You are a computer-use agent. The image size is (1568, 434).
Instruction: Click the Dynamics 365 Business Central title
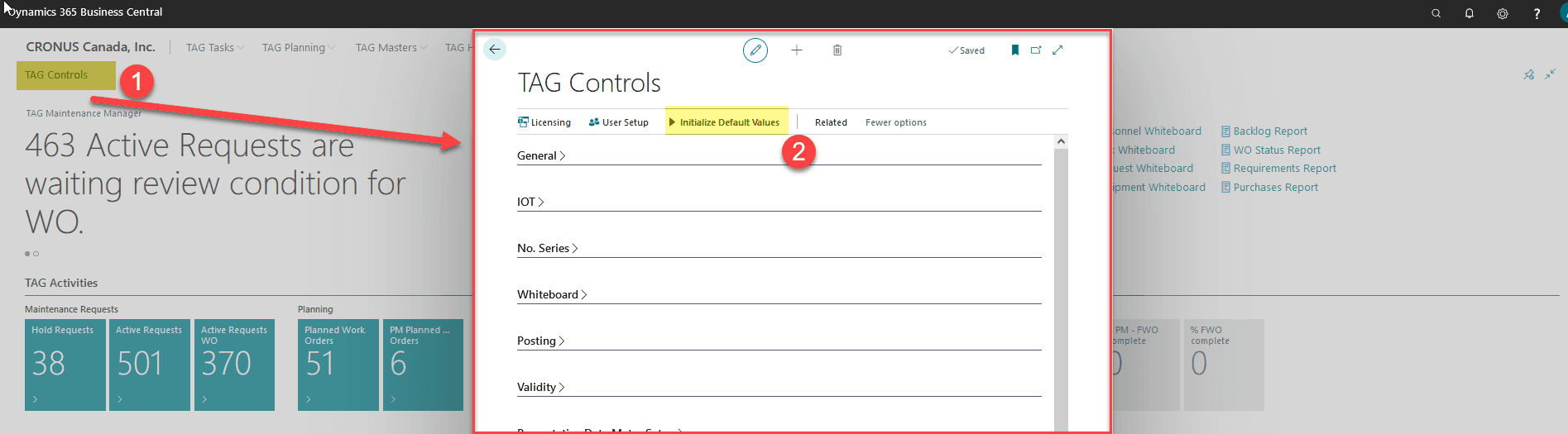85,12
